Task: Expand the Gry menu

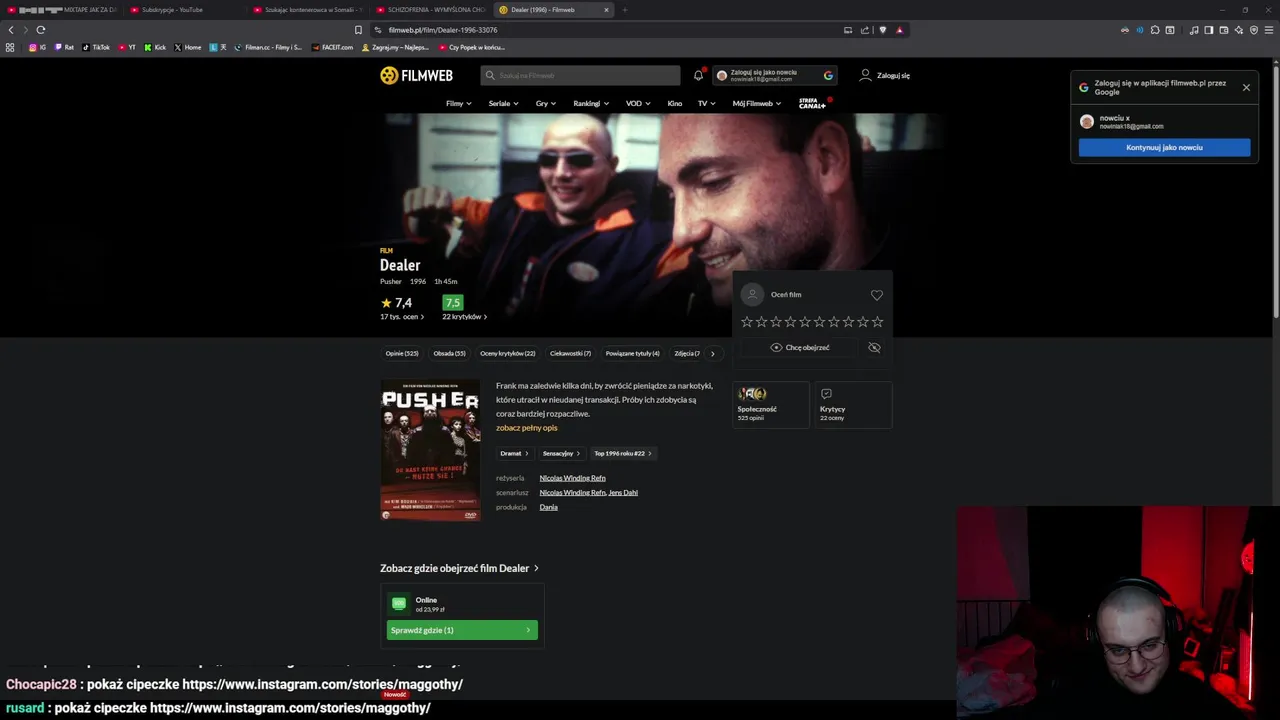Action: tap(546, 103)
